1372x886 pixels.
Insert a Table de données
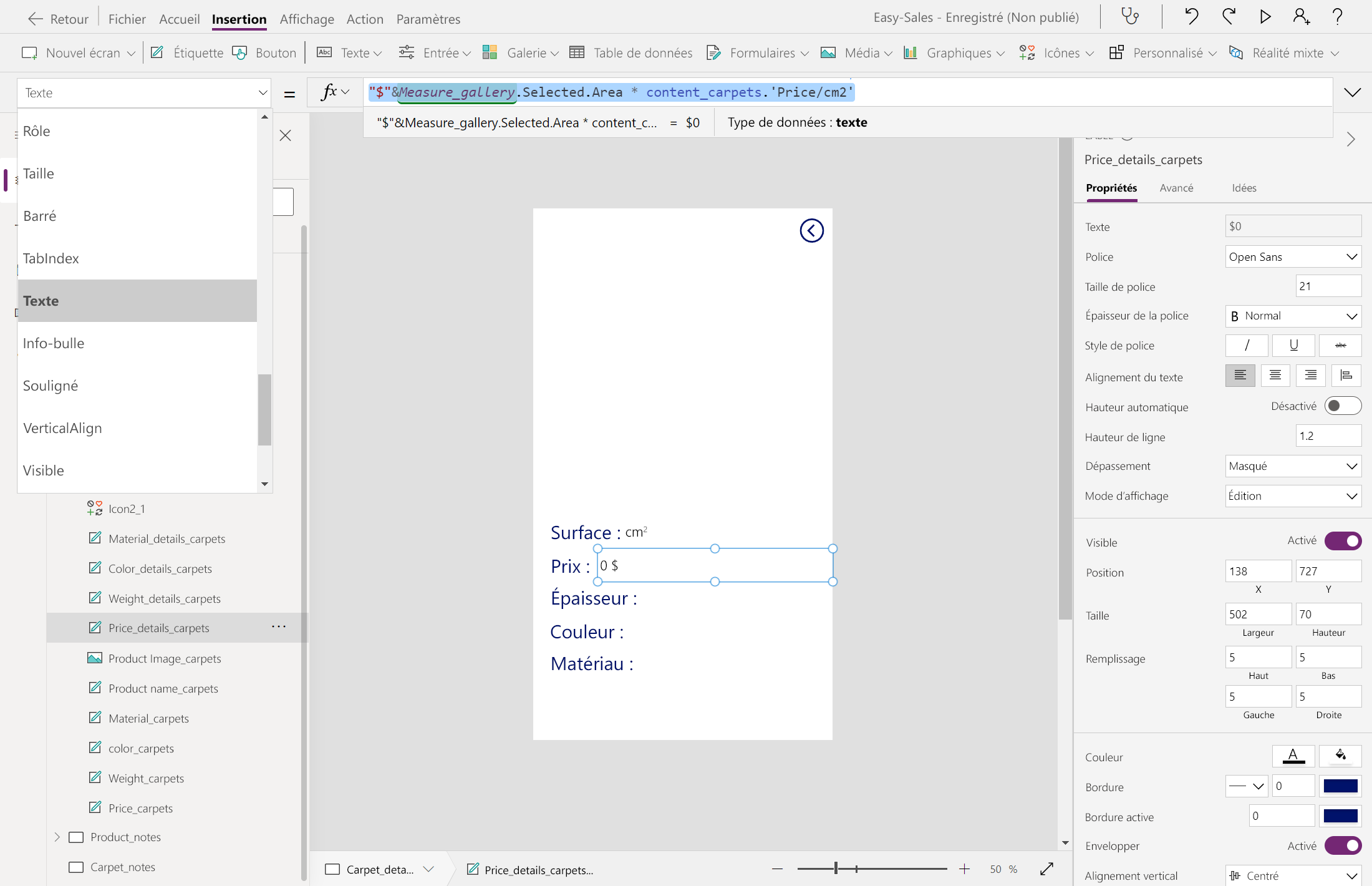(x=631, y=53)
